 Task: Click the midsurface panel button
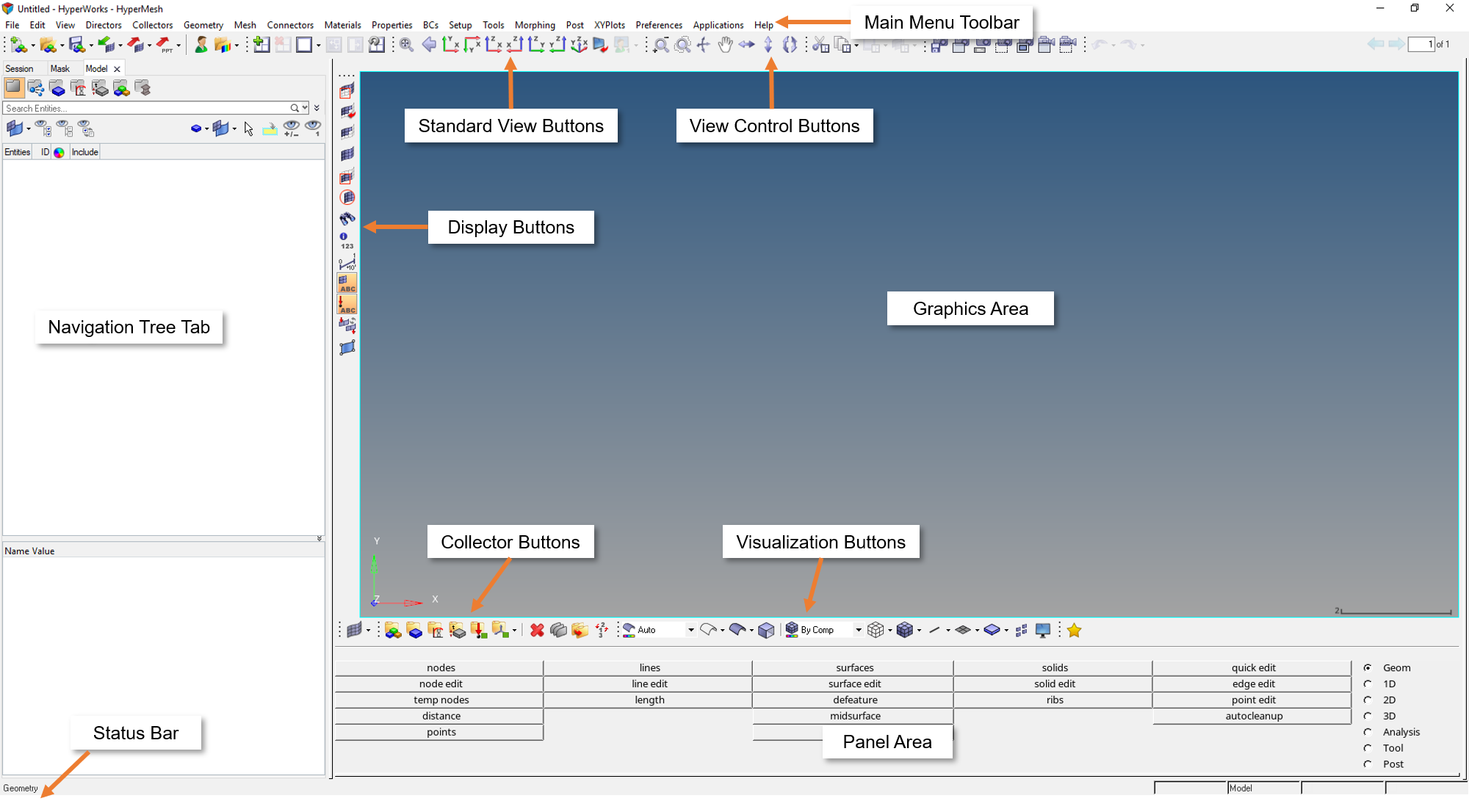[855, 716]
